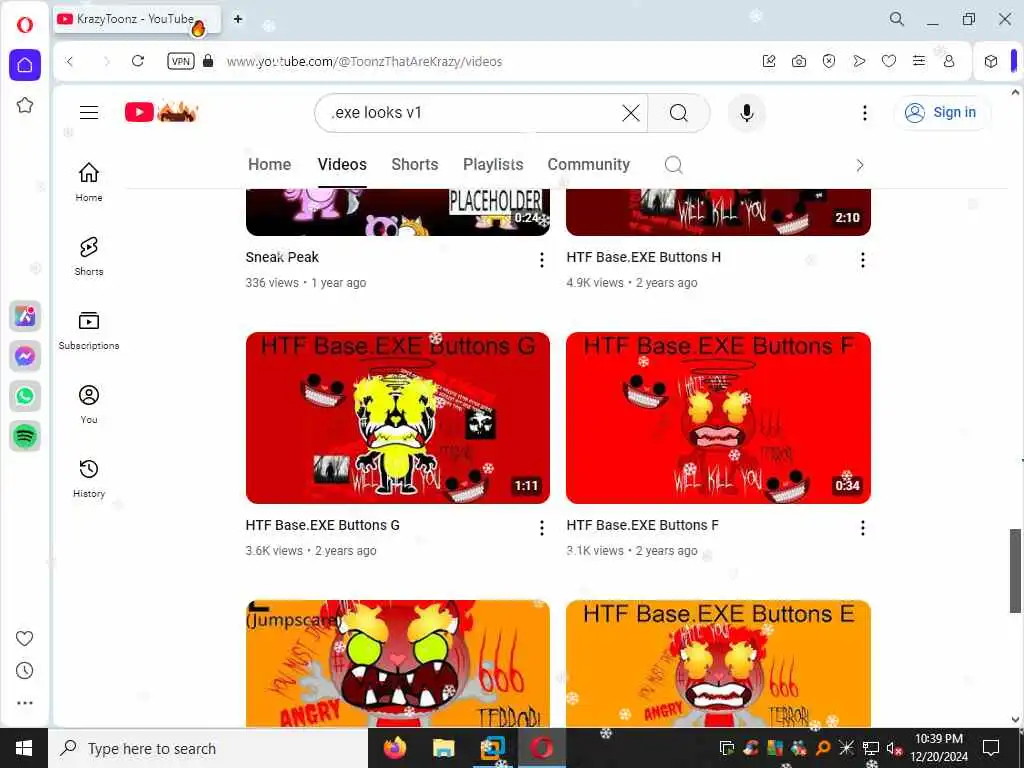Open Shorts in YouTube mini sidebar
The height and width of the screenshot is (768, 1024).
tap(89, 256)
